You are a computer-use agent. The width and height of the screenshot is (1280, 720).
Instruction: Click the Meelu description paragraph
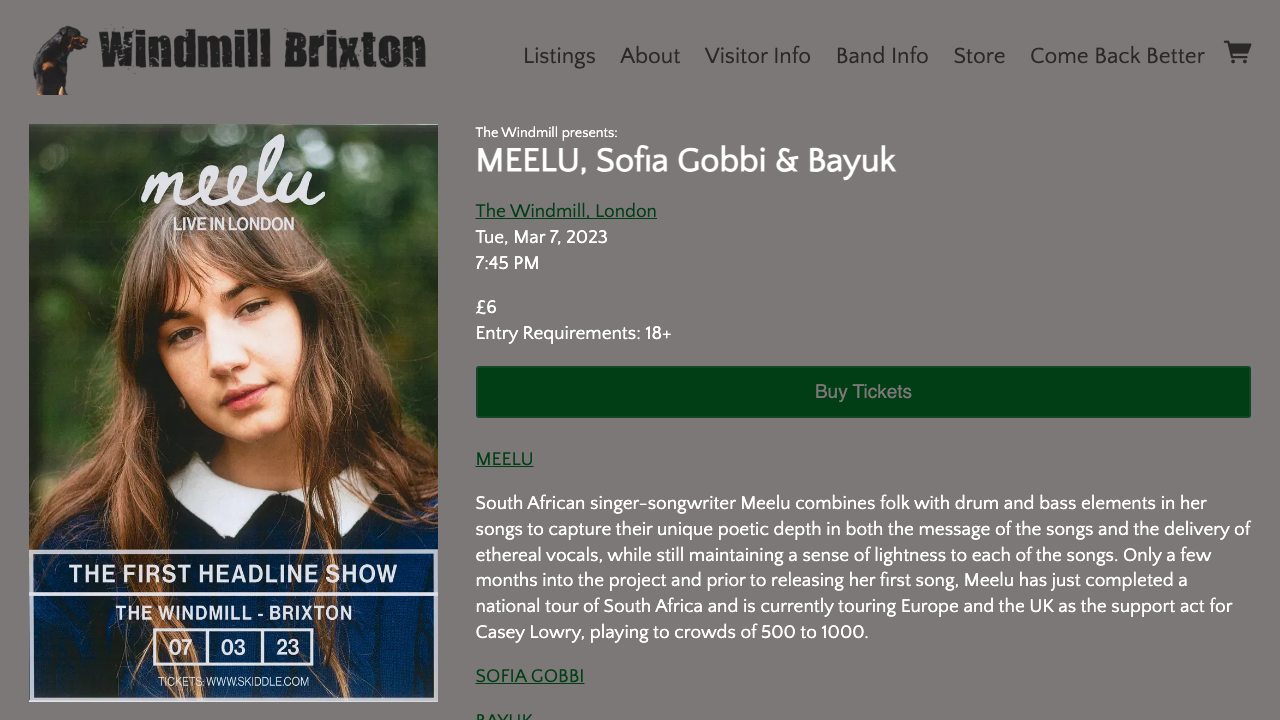click(862, 567)
